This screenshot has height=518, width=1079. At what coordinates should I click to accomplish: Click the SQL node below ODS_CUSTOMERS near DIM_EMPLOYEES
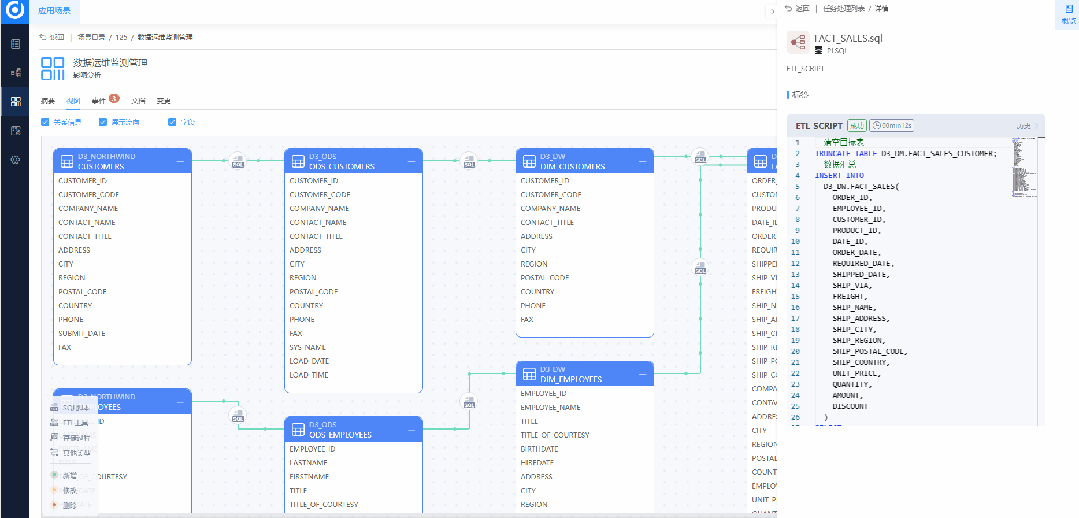click(469, 402)
